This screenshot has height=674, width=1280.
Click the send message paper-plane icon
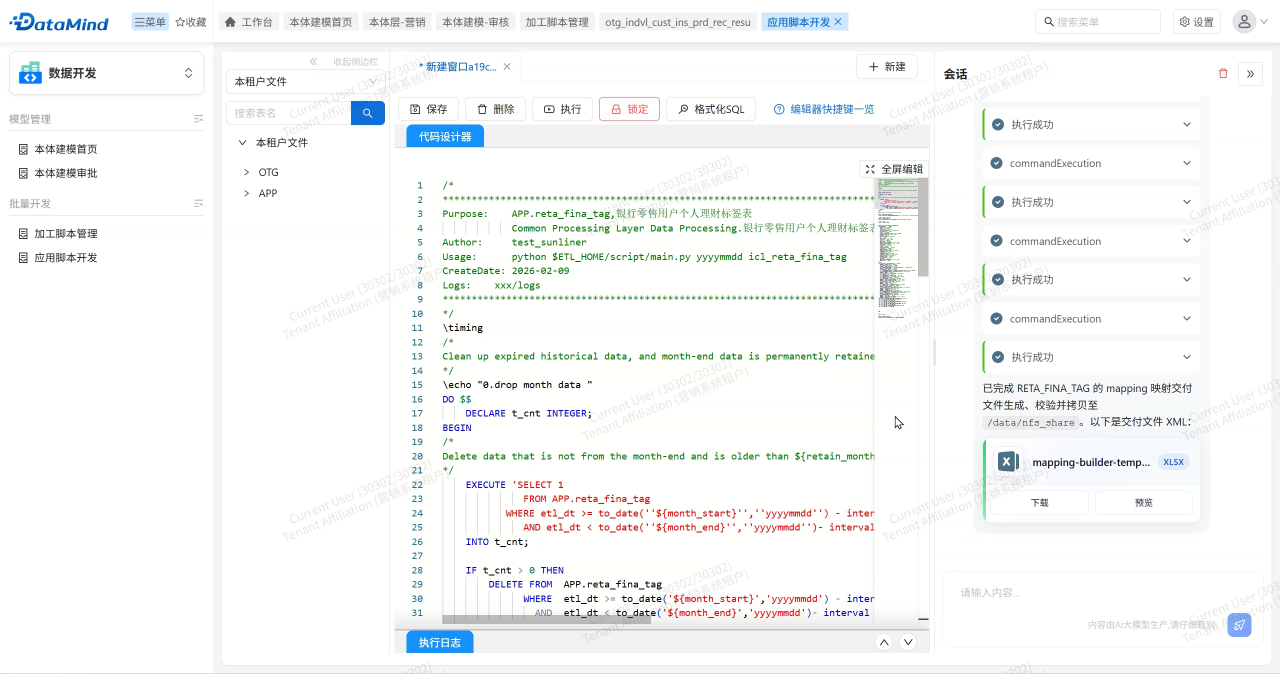(x=1239, y=625)
